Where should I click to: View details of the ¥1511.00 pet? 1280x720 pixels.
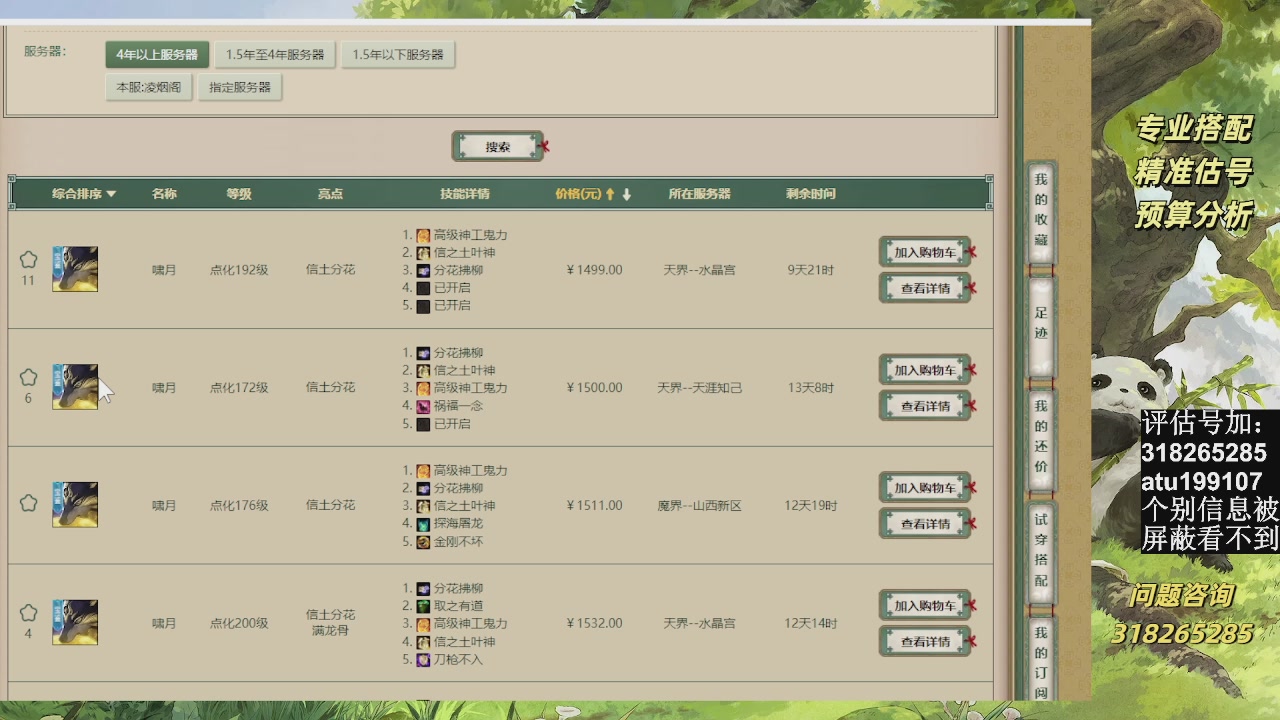pos(925,524)
